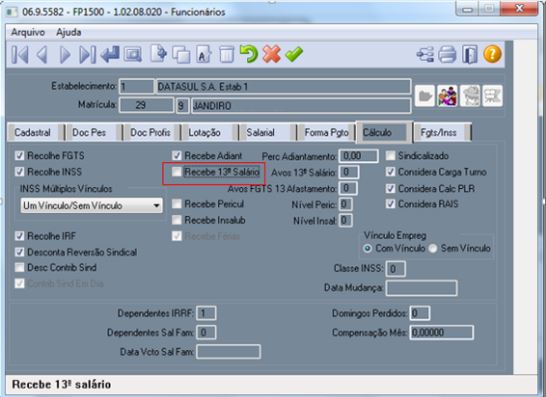Screen dimensions: 546x397
Task: Click the green undo arrow icon
Action: [x=249, y=54]
